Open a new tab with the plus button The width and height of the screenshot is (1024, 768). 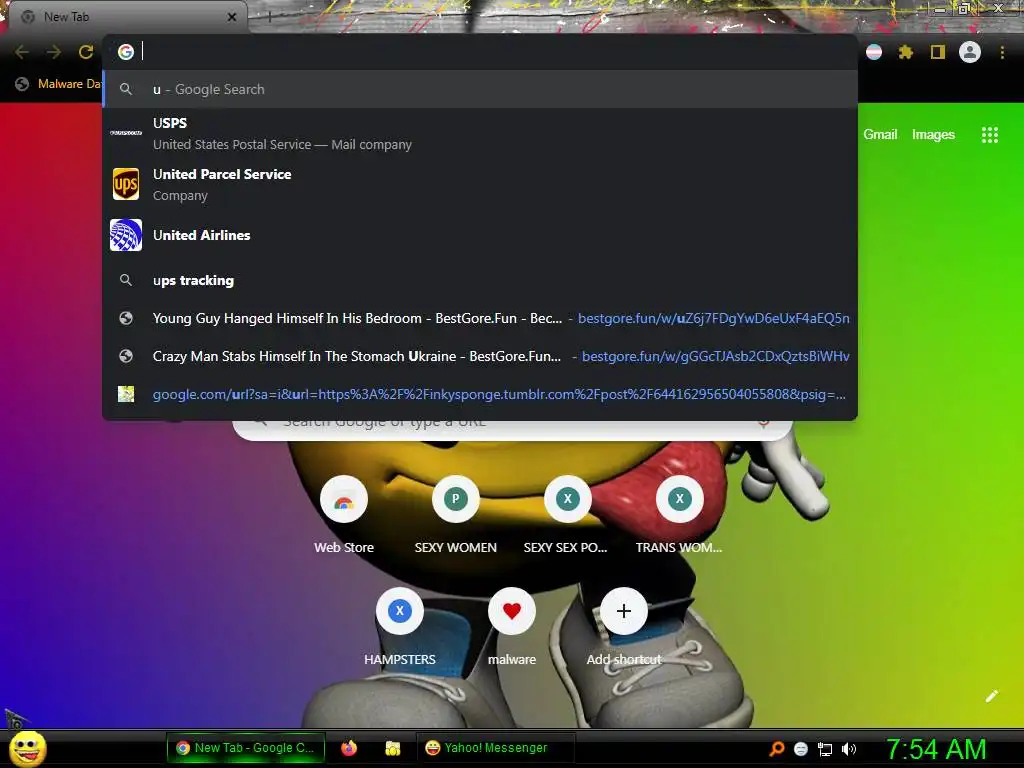click(269, 17)
